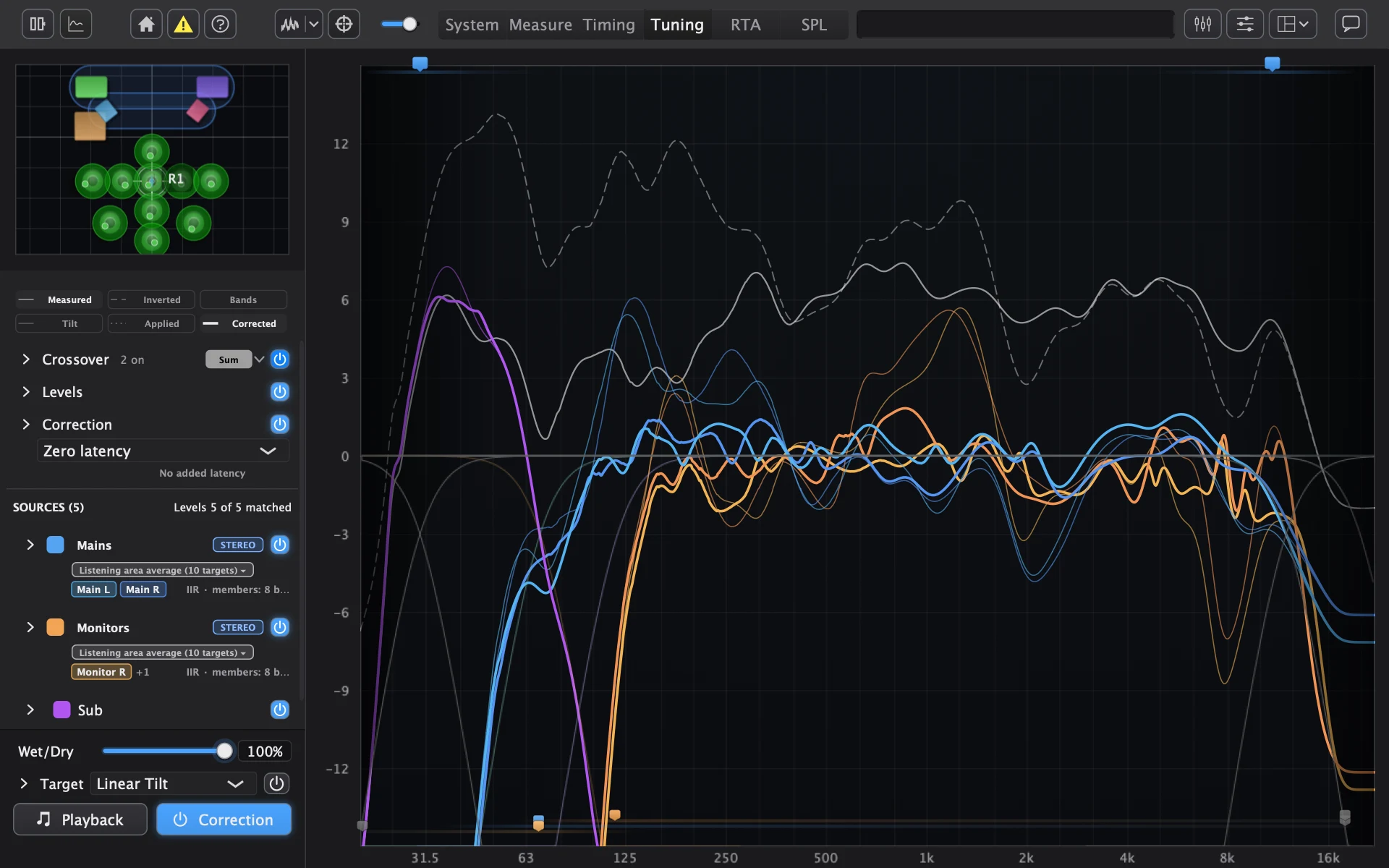Open the mixer faders icon
1389x868 pixels.
coord(1202,25)
